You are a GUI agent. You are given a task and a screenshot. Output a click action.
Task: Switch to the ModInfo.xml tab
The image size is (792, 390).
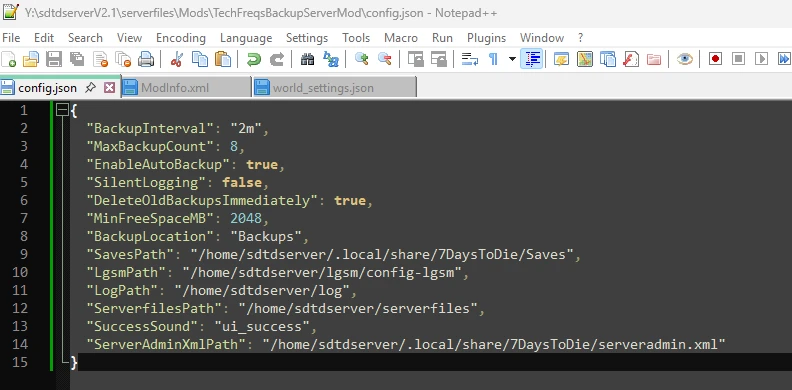(x=186, y=87)
